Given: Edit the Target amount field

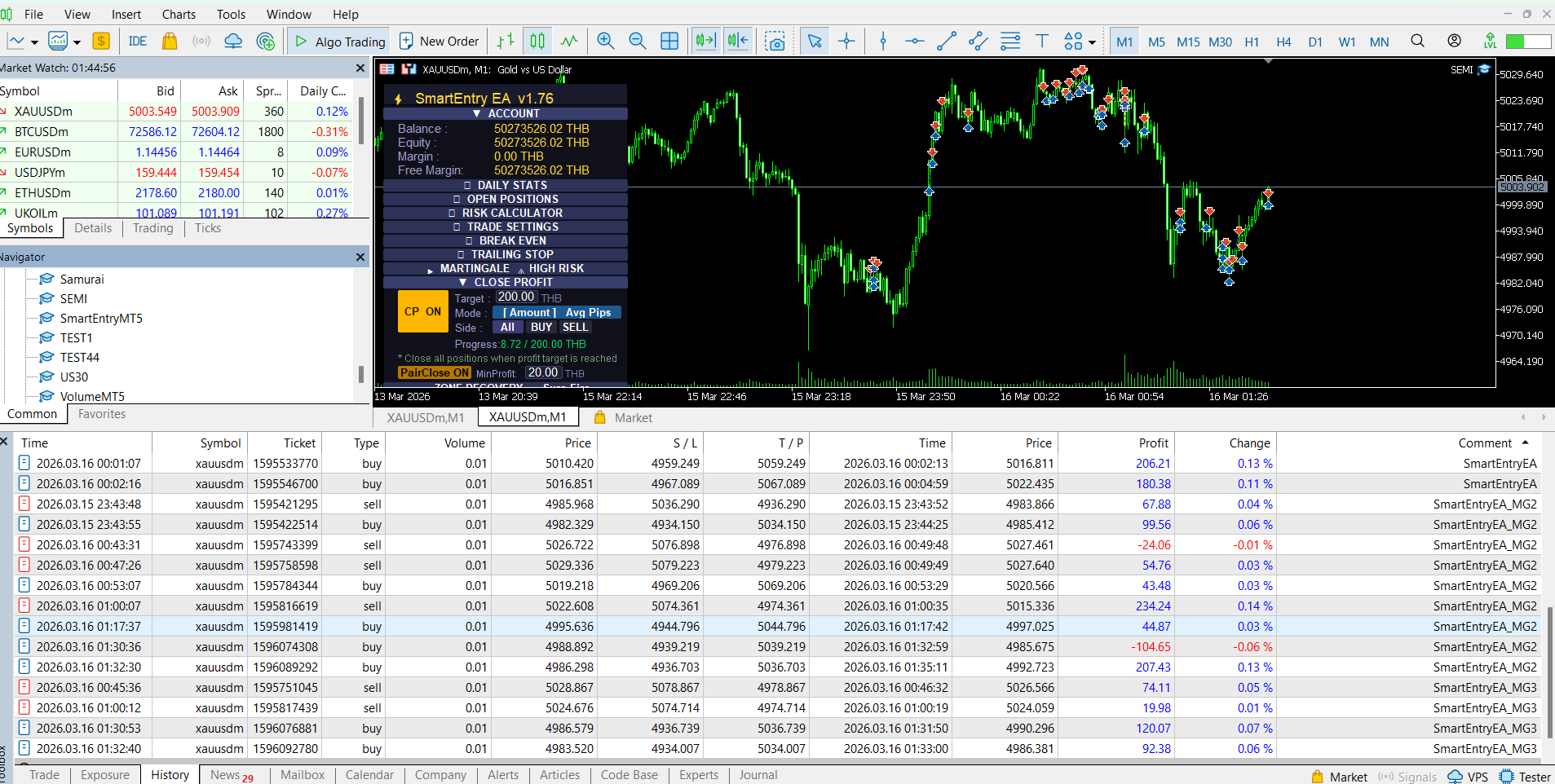Looking at the screenshot, I should (x=516, y=297).
